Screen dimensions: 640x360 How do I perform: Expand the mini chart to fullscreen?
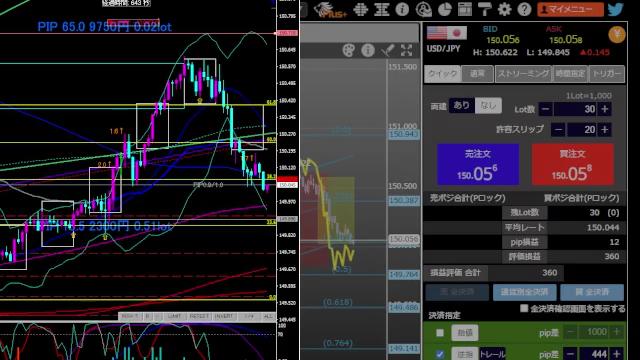coord(406,50)
